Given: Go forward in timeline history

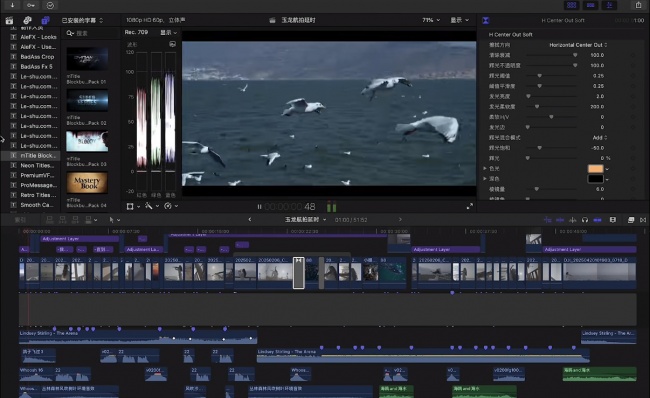Looking at the screenshot, I should click(x=400, y=219).
